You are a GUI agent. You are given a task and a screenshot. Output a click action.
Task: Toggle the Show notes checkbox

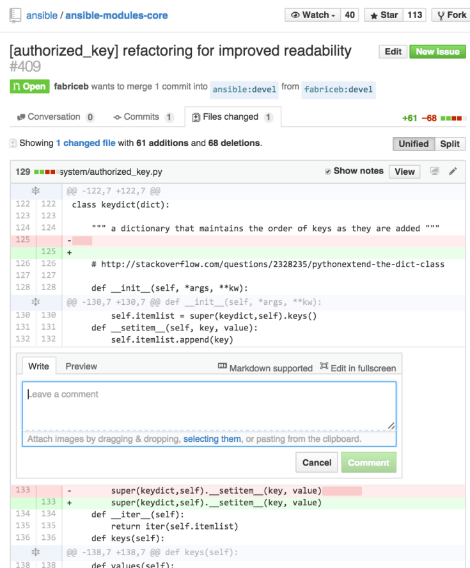tap(328, 171)
